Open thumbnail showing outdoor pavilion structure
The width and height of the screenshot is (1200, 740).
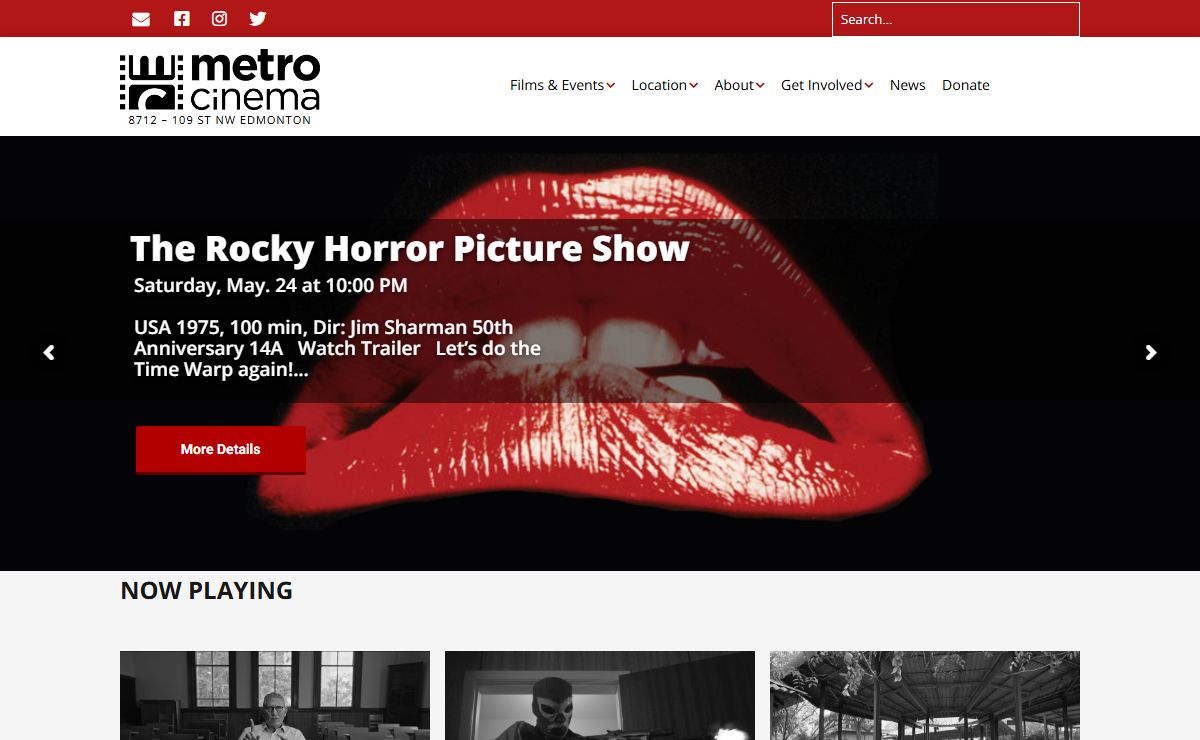tap(925, 696)
